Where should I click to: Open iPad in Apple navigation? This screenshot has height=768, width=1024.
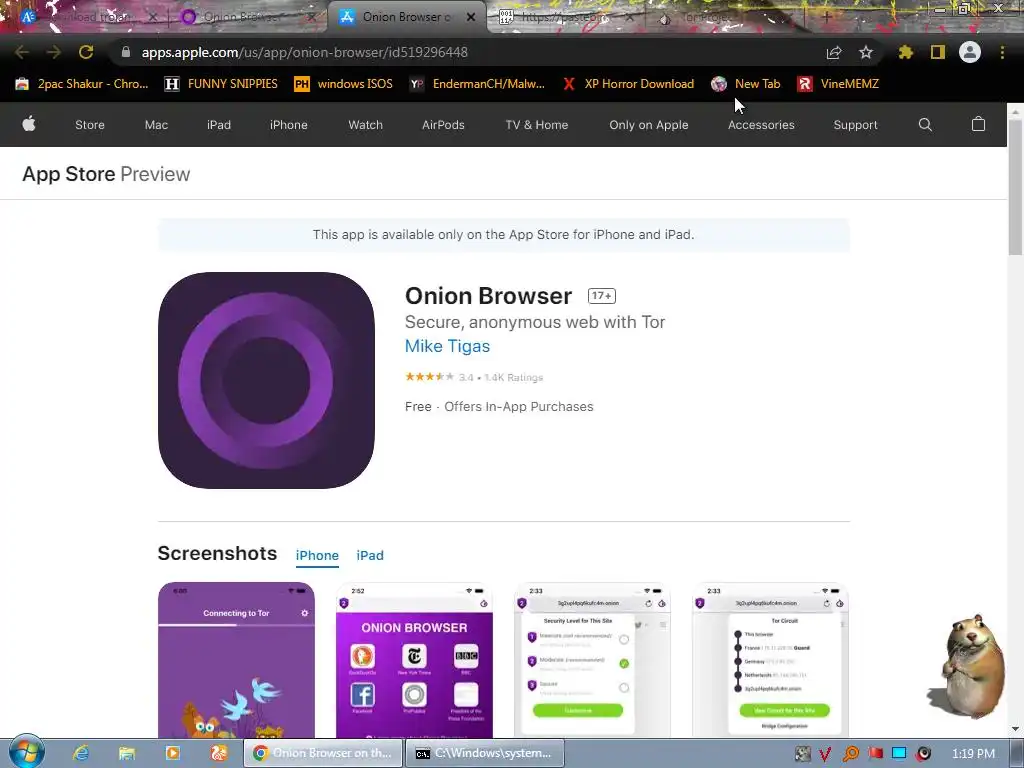pyautogui.click(x=219, y=125)
